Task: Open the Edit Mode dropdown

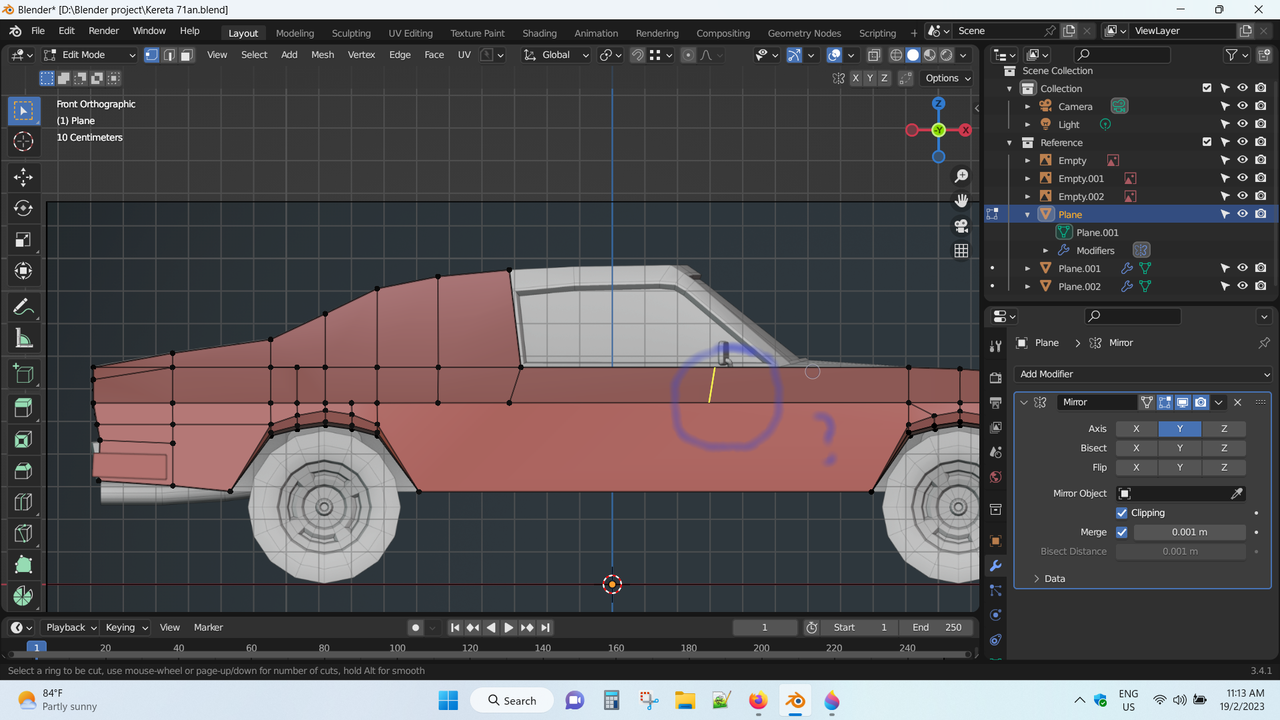Action: click(90, 54)
